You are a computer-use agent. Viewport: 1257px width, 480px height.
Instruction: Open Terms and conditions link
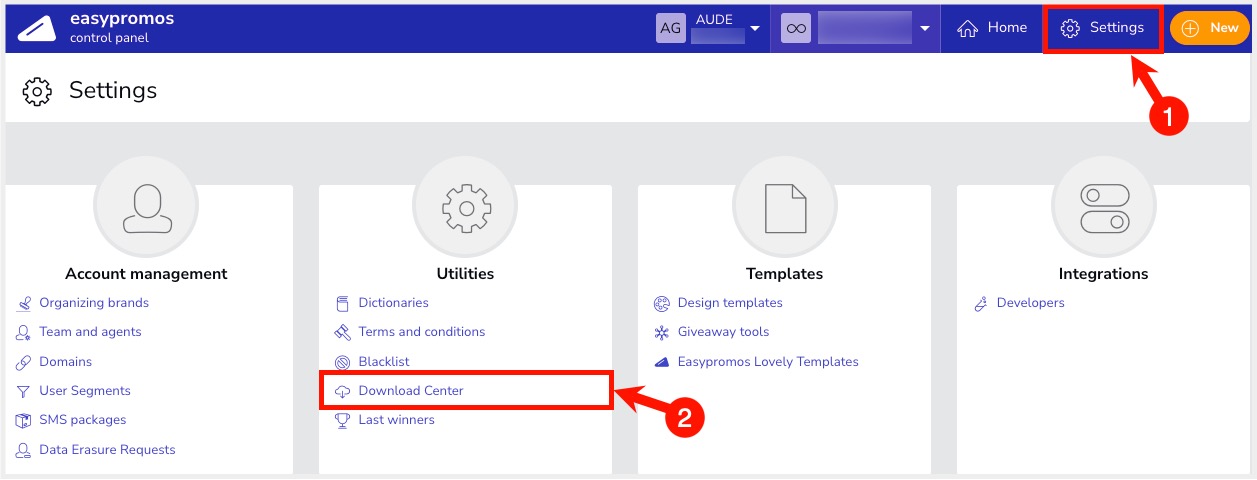pyautogui.click(x=422, y=332)
